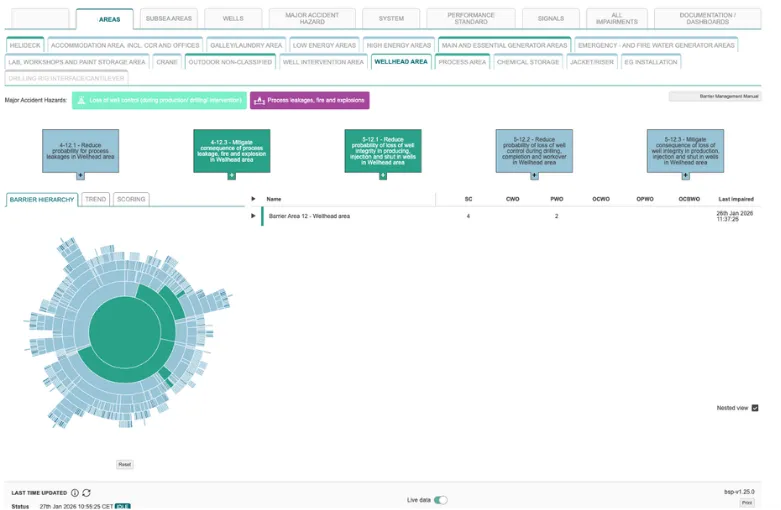Select Main and Essential Generator Areas tab
The image size is (781, 510).
point(505,45)
